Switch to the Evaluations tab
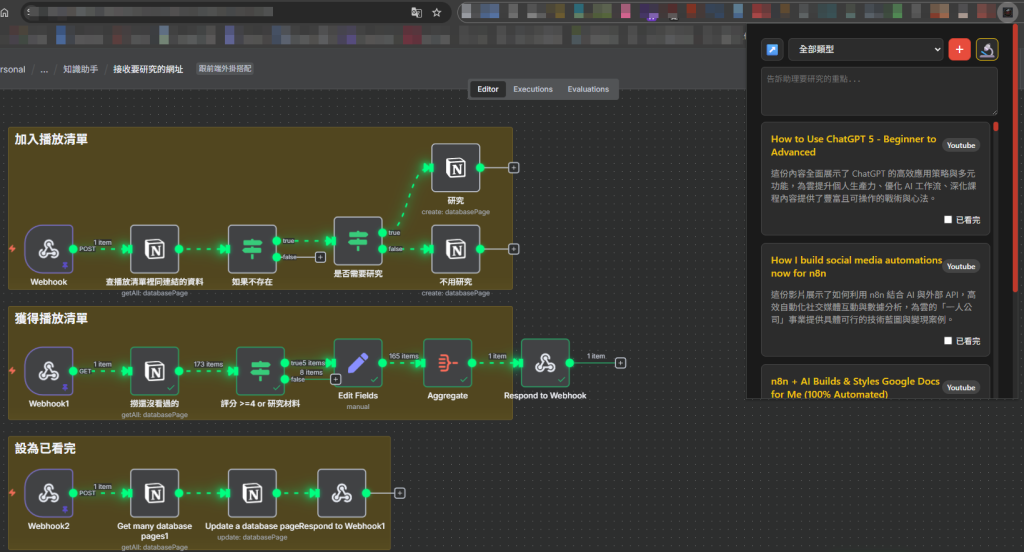 coord(588,89)
